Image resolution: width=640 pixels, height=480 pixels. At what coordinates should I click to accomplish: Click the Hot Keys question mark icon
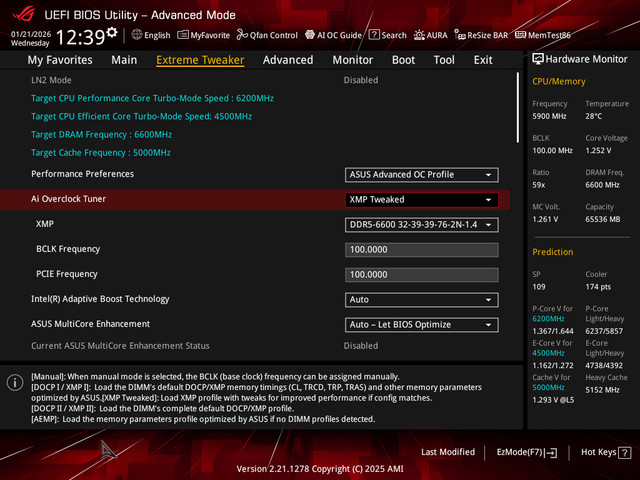tap(624, 453)
